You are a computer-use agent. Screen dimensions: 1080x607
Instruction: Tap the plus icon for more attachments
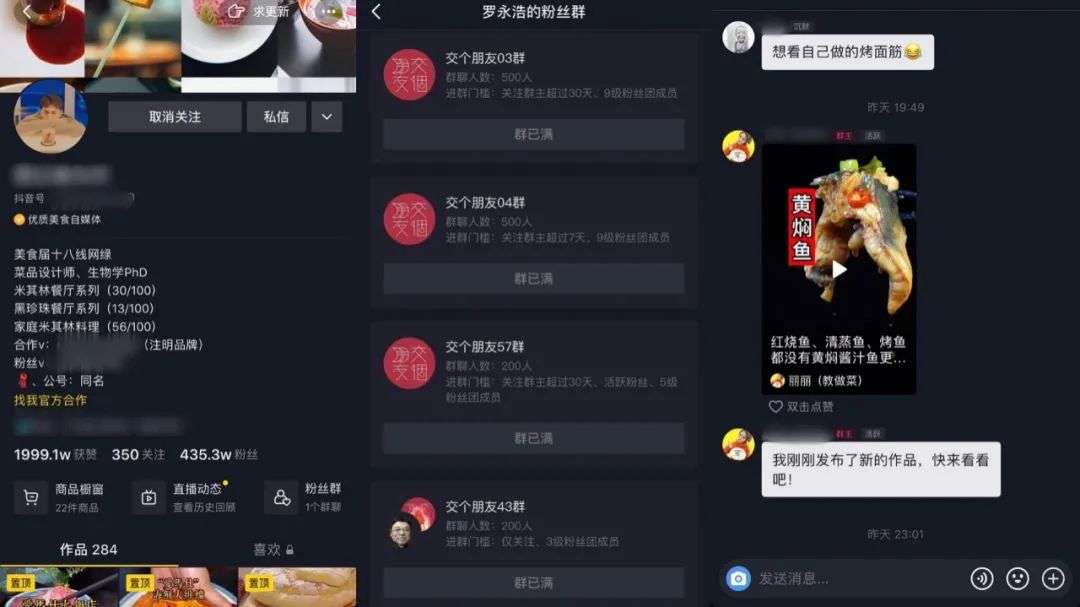[1053, 579]
